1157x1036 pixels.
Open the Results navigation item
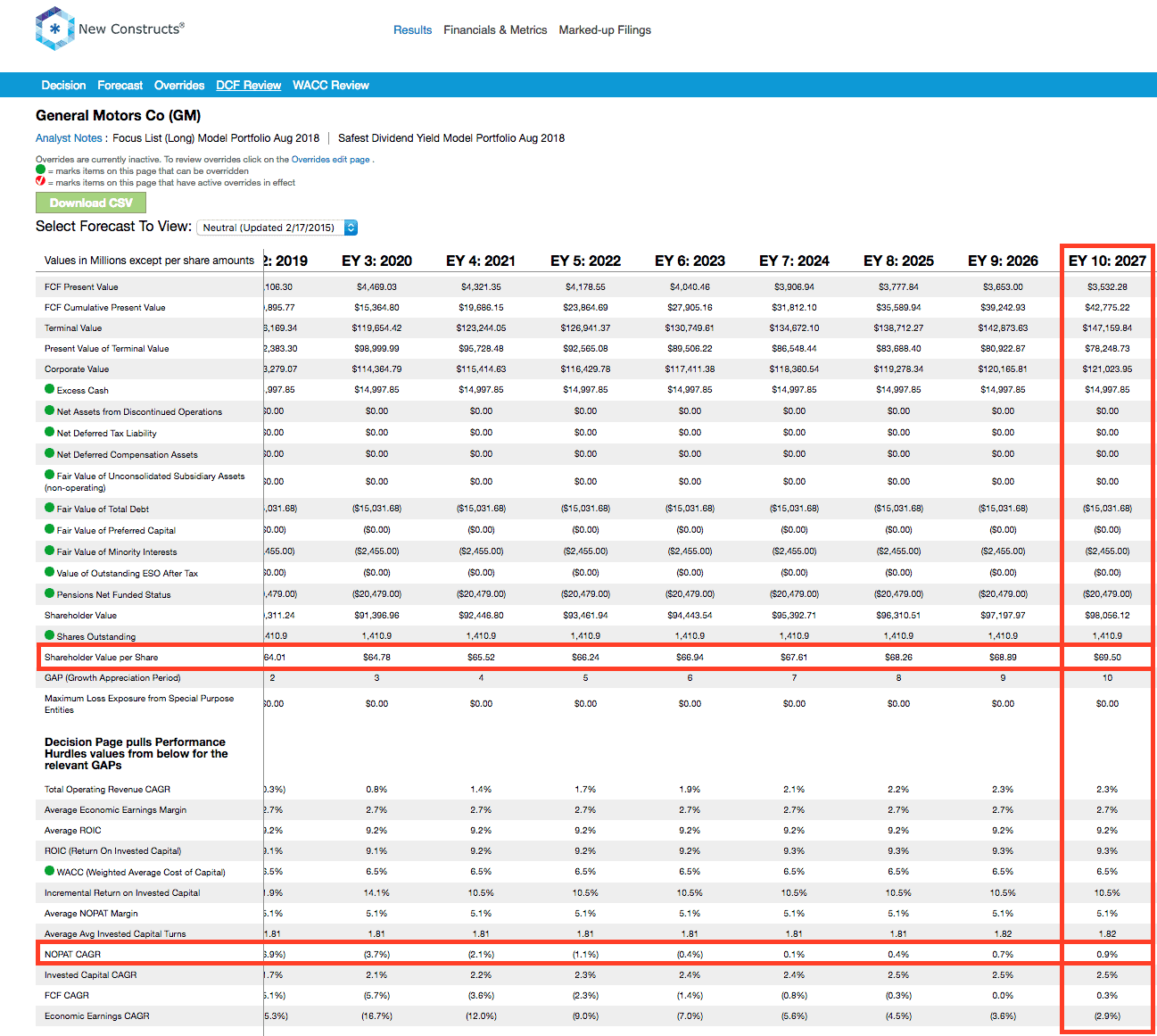[412, 30]
